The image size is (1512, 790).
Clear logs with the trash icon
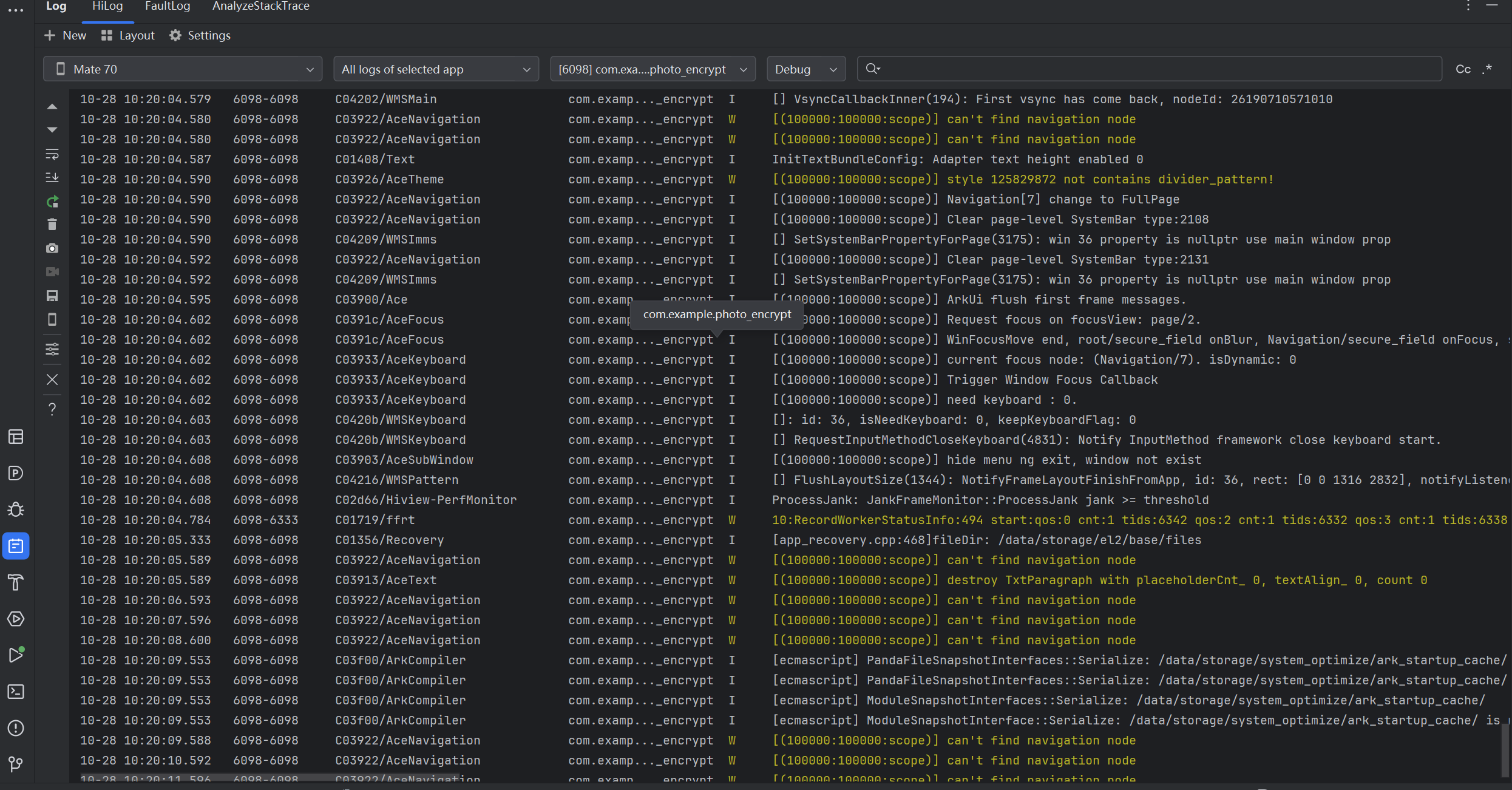click(52, 225)
